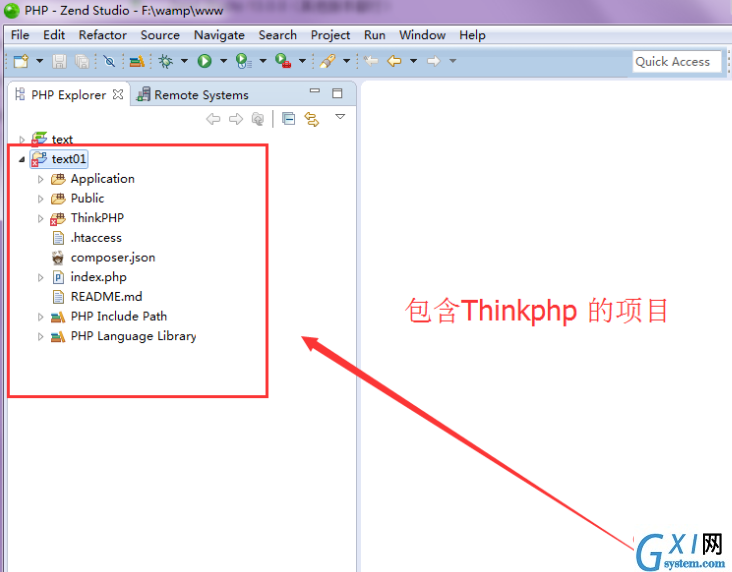
Task: Click the explorer Forward arrow icon
Action: pos(236,119)
